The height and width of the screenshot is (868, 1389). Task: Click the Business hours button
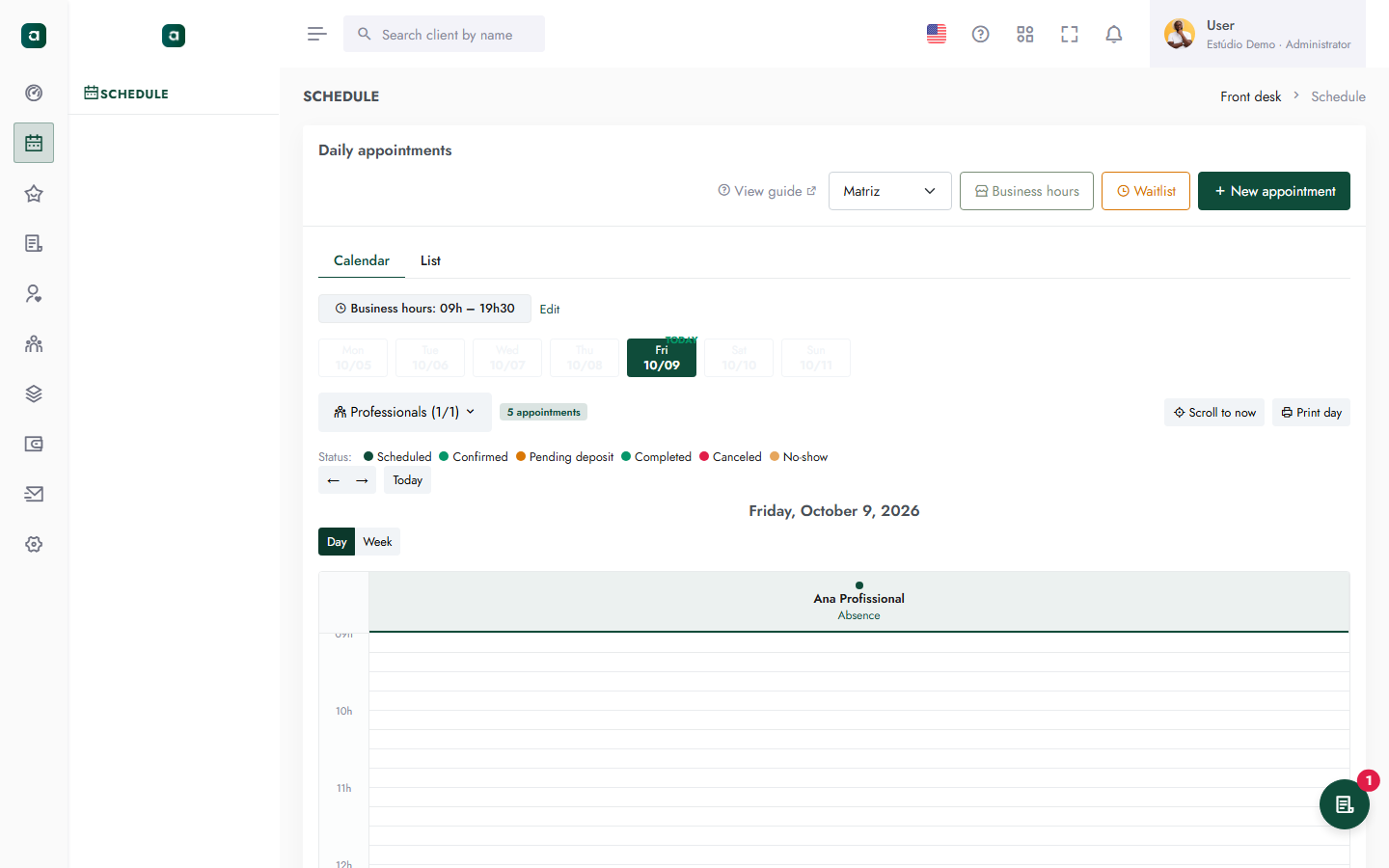1026,191
